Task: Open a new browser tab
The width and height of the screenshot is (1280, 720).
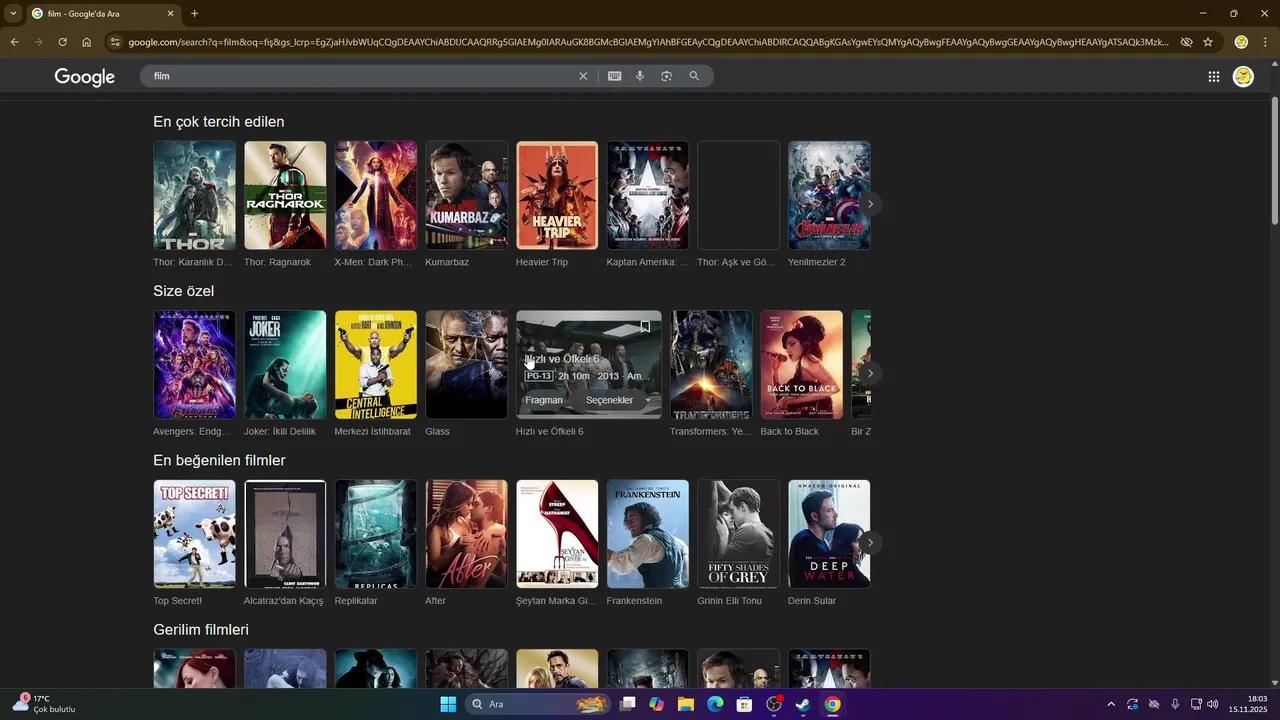Action: click(x=194, y=13)
